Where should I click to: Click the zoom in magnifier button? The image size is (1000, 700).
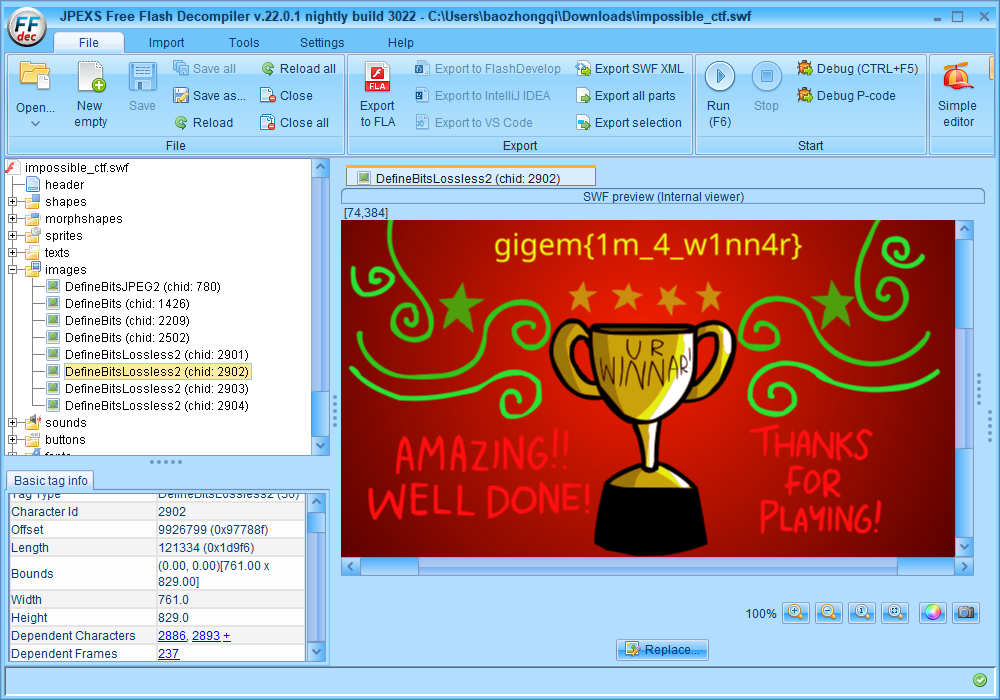point(796,613)
